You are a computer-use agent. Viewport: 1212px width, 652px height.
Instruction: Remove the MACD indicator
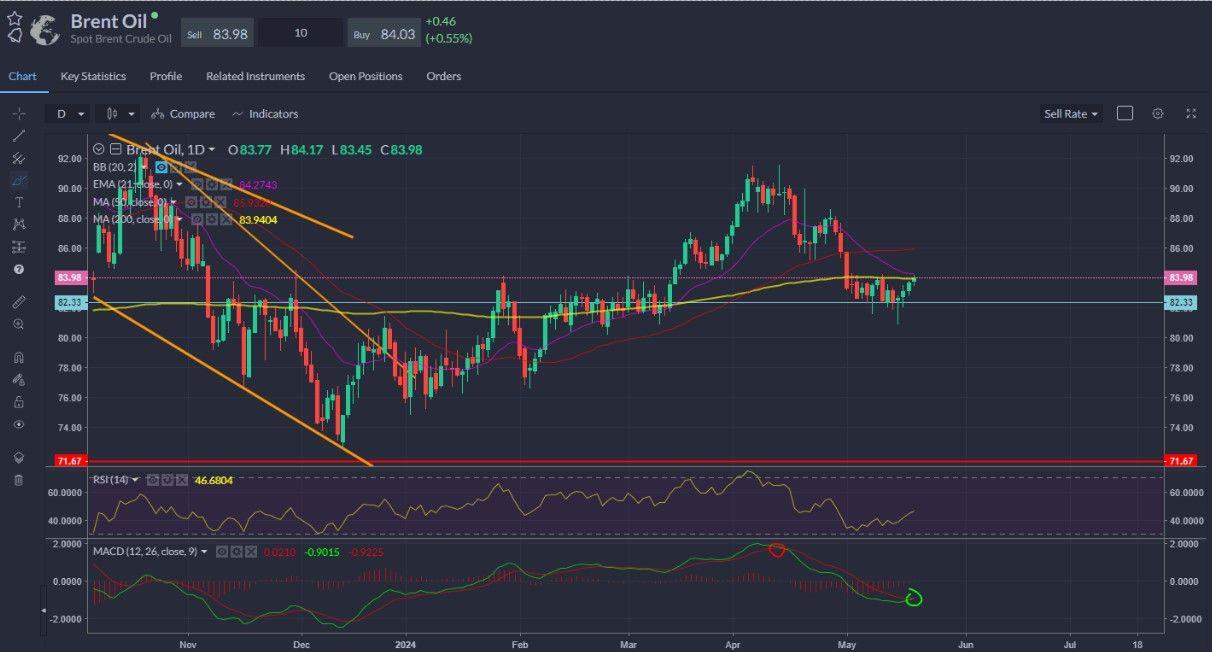250,551
